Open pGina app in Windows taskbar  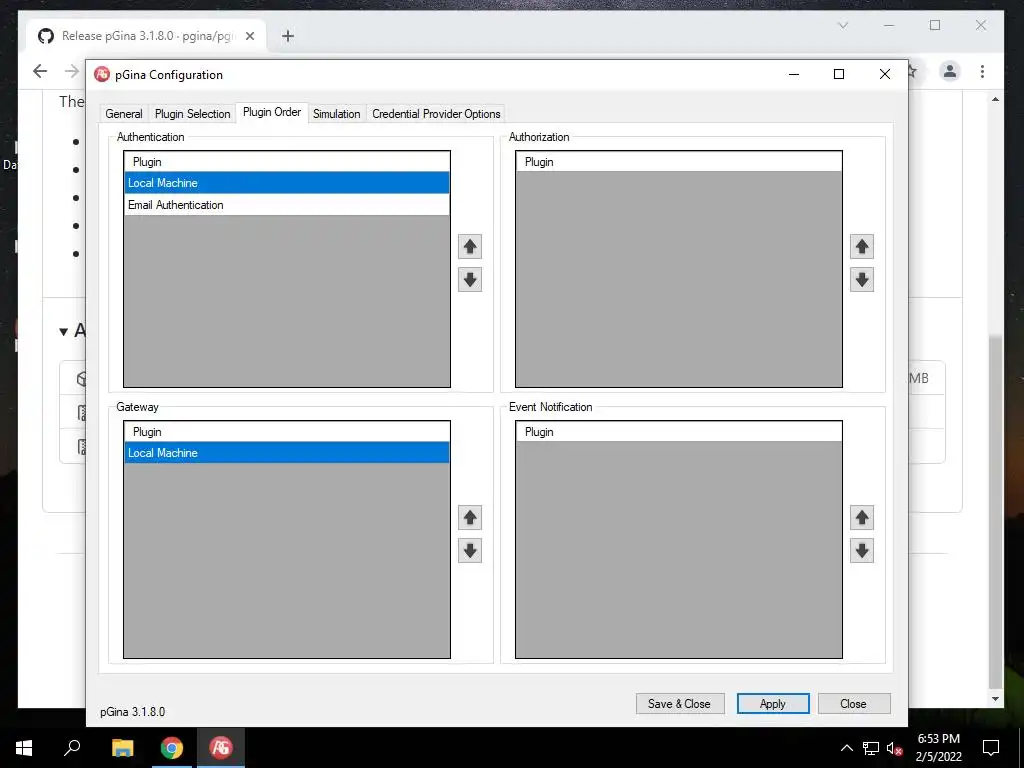(x=221, y=747)
